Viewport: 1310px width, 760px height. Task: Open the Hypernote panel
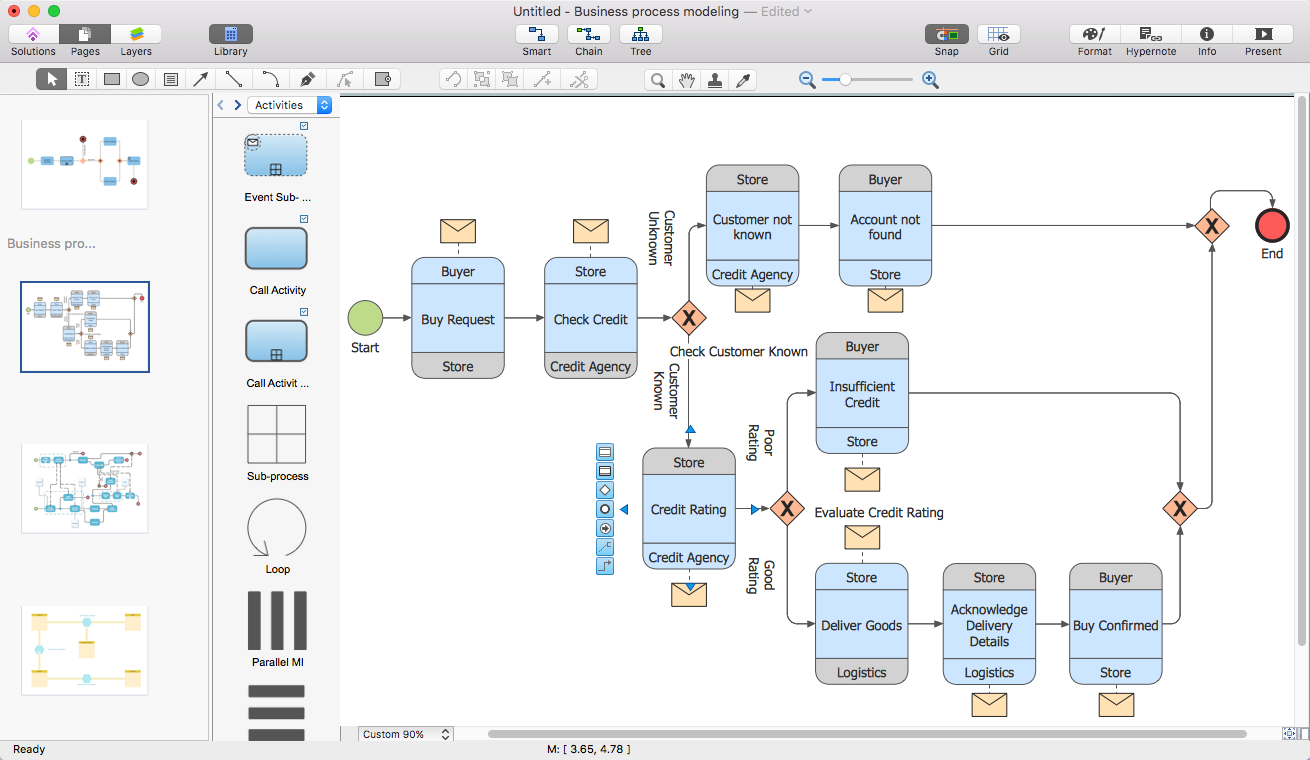point(1151,34)
